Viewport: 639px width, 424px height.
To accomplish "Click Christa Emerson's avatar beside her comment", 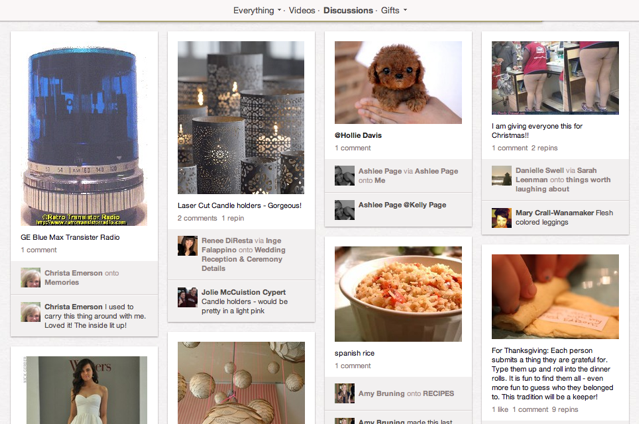I will coord(31,312).
